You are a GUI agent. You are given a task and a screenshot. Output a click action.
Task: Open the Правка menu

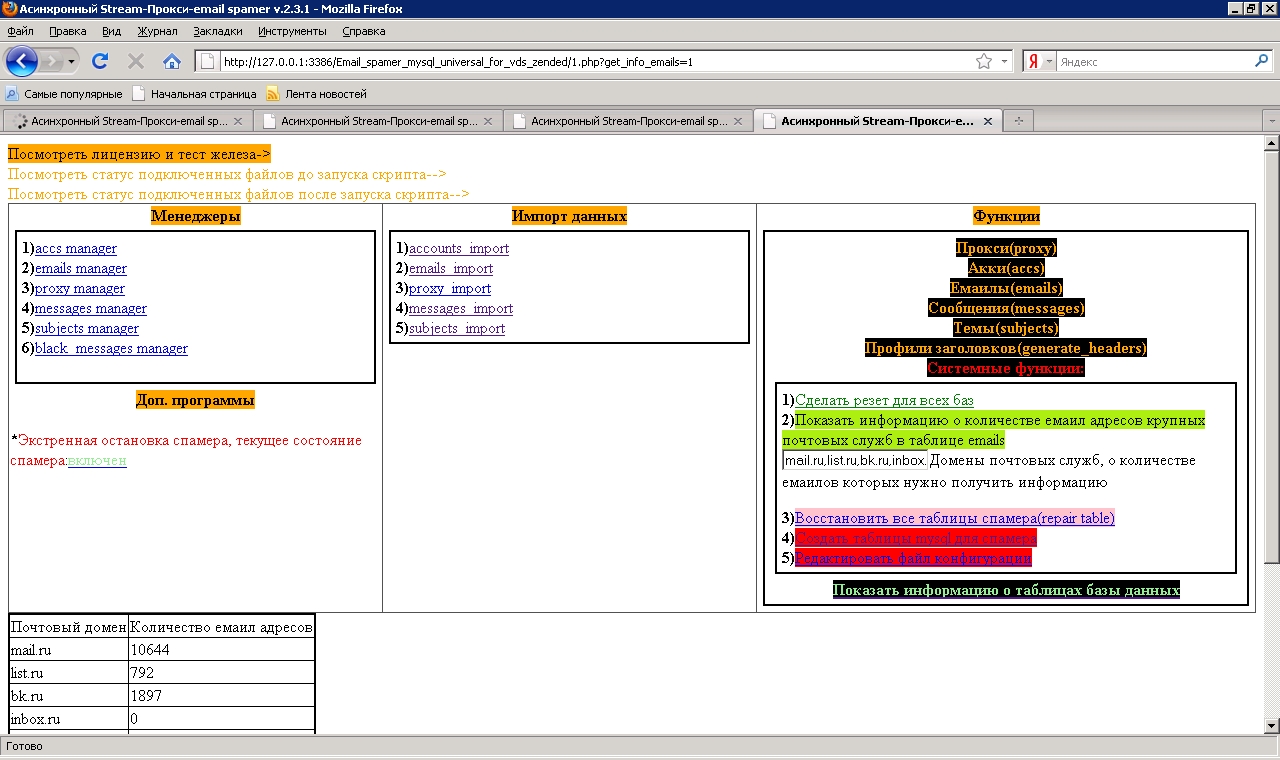pyautogui.click(x=67, y=31)
